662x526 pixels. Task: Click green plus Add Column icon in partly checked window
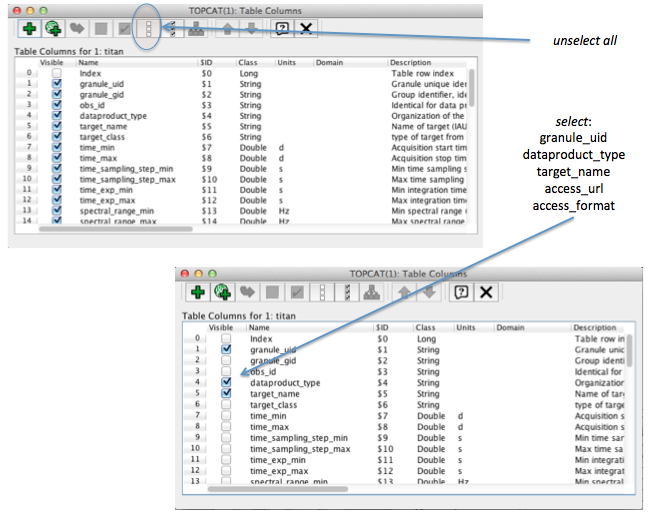click(x=198, y=292)
